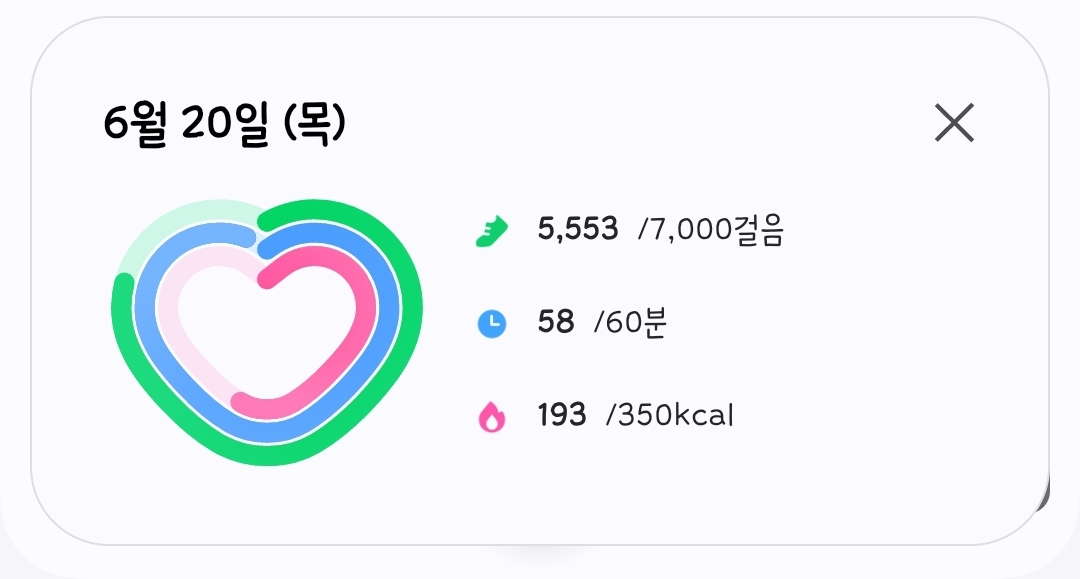The width and height of the screenshot is (1080, 579).
Task: Tap the blue clock active time icon
Action: pos(491,324)
